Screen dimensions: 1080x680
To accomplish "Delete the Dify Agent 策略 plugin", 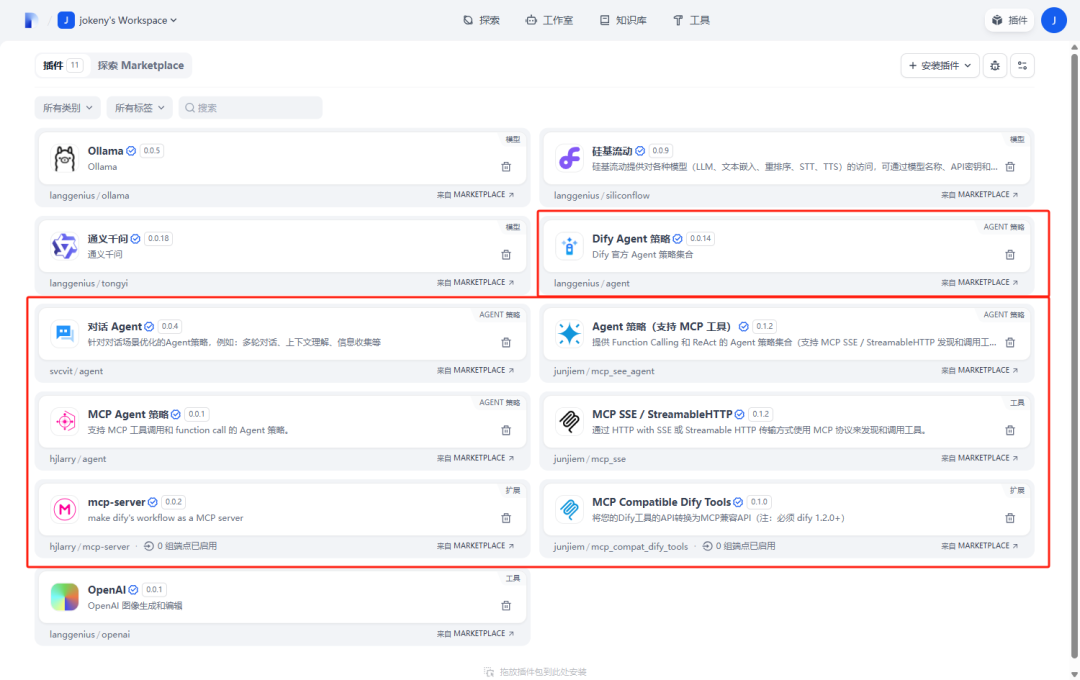I will (1010, 255).
